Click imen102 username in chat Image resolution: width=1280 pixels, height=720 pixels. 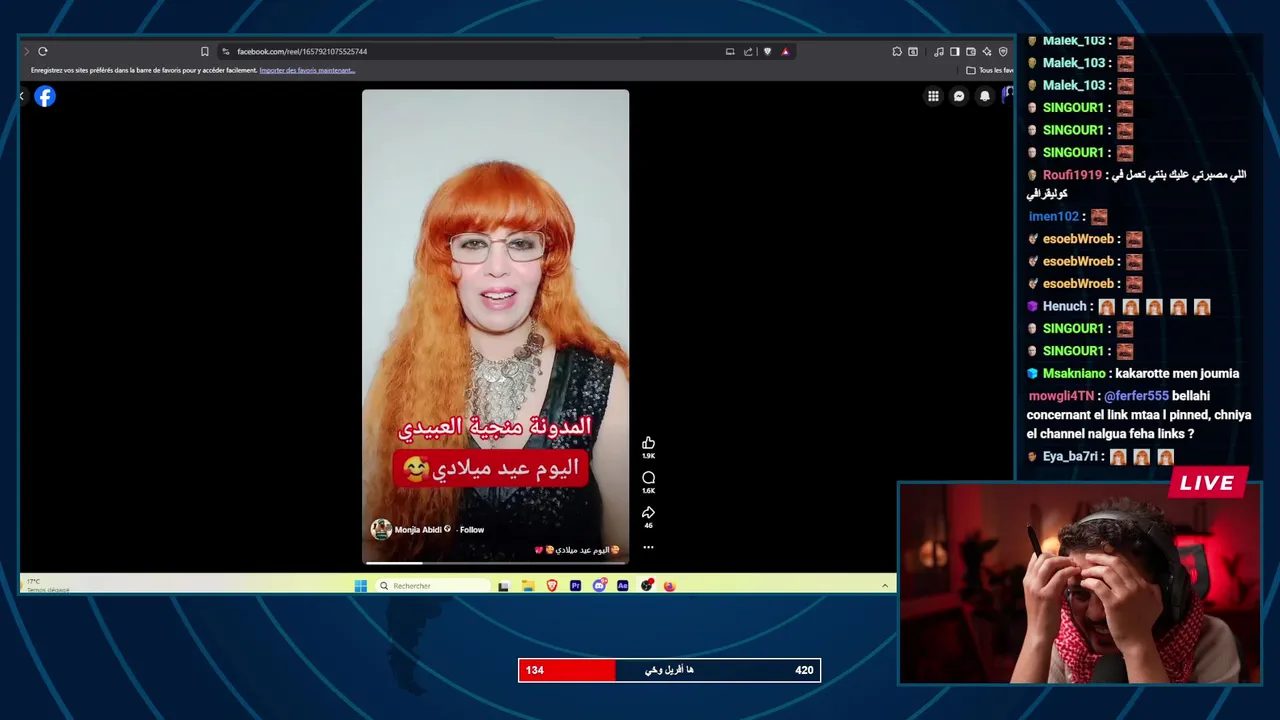[1054, 217]
